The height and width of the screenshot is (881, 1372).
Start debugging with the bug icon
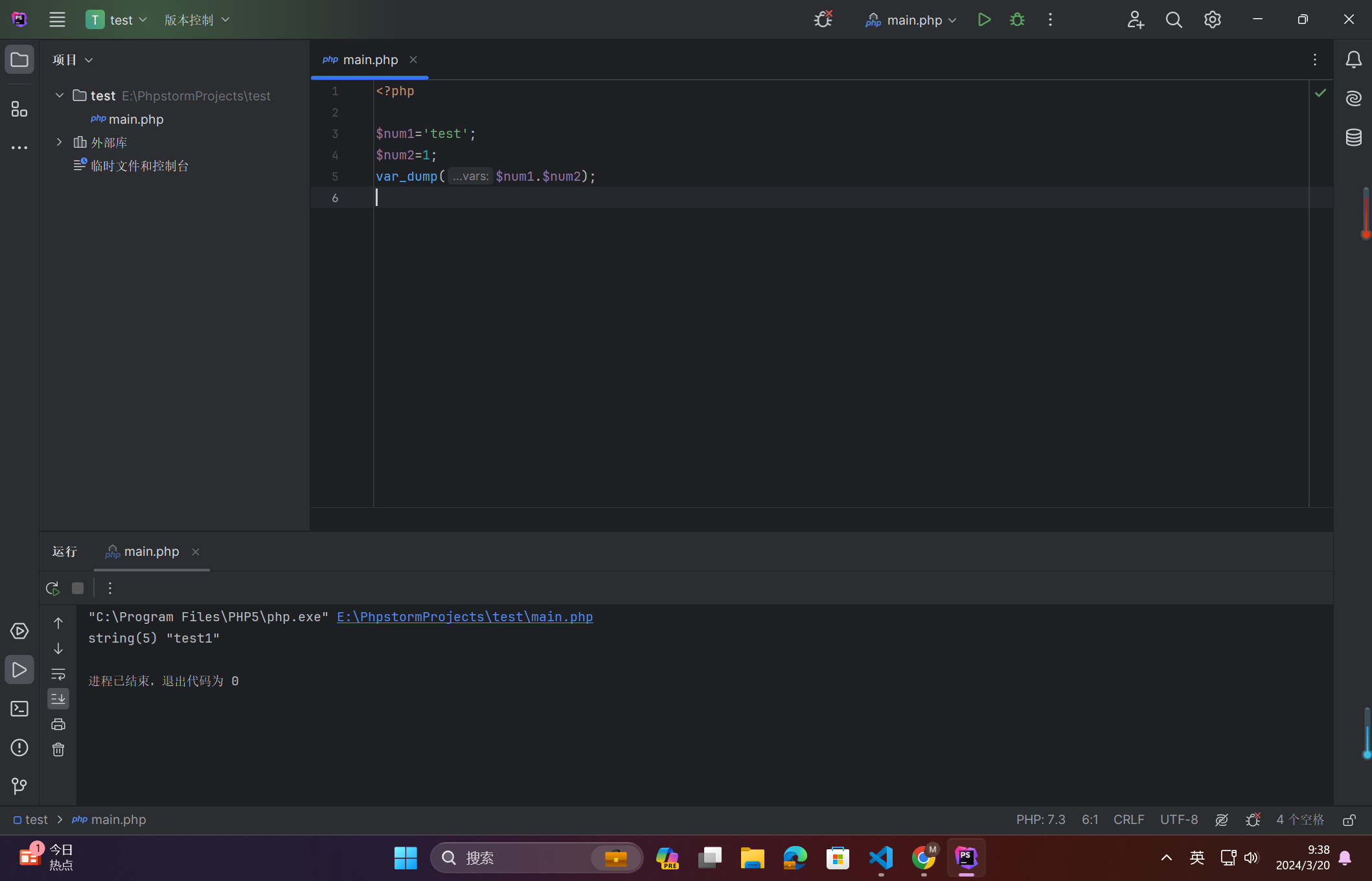[x=1017, y=19]
